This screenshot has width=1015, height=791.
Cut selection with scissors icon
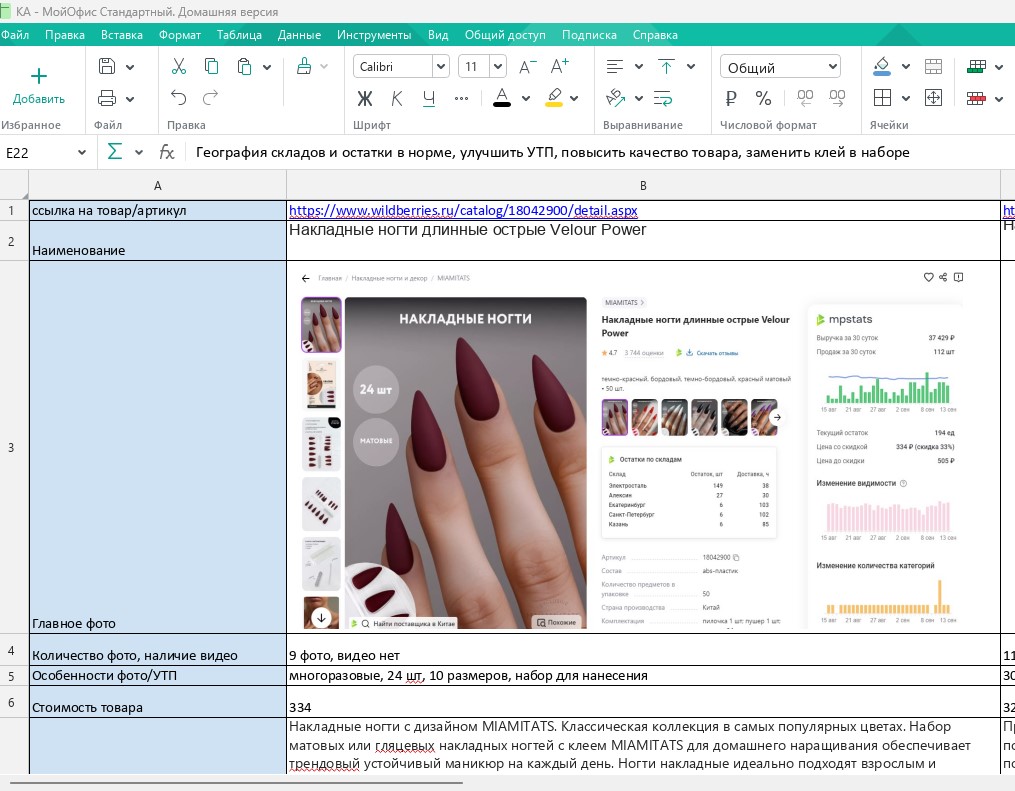point(179,66)
